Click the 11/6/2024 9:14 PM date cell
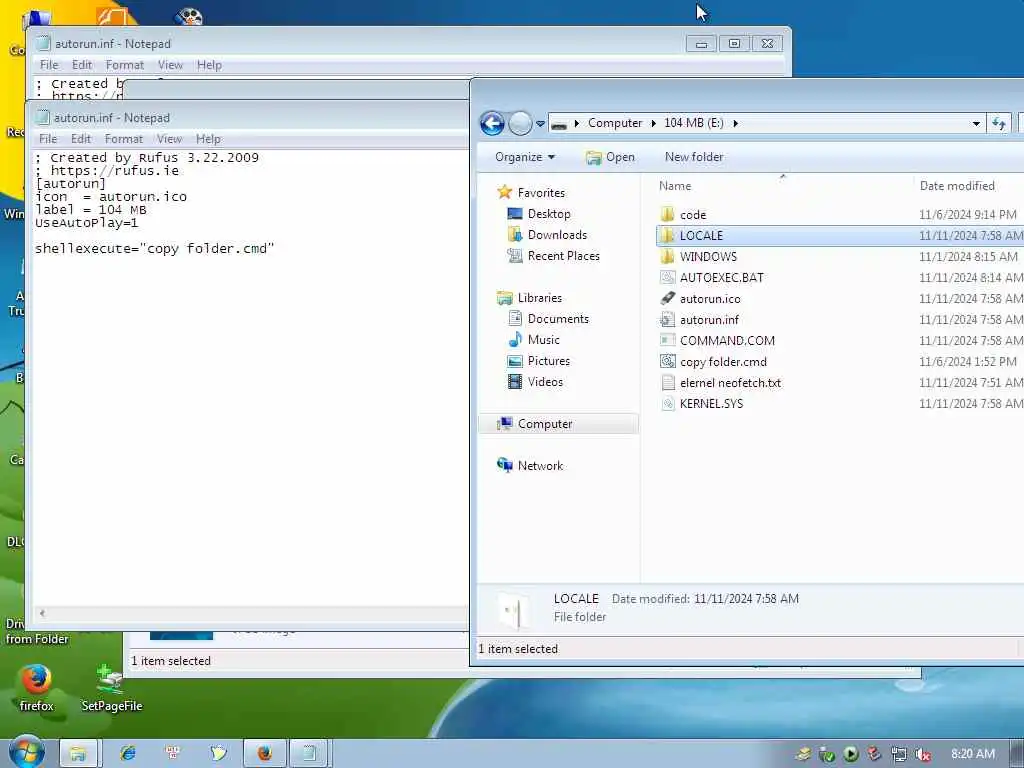1024x768 pixels. (967, 214)
